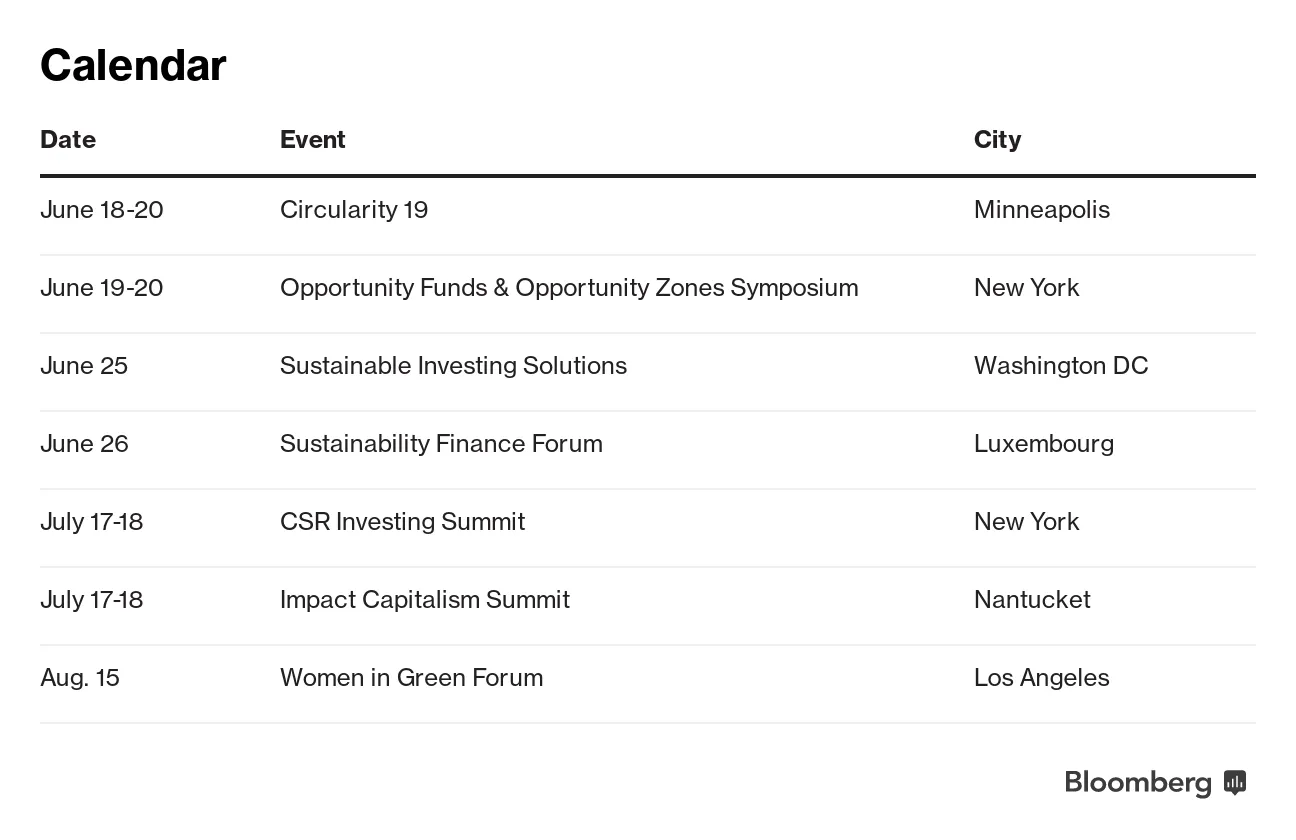Click the Minneapolis city cell

click(1041, 209)
